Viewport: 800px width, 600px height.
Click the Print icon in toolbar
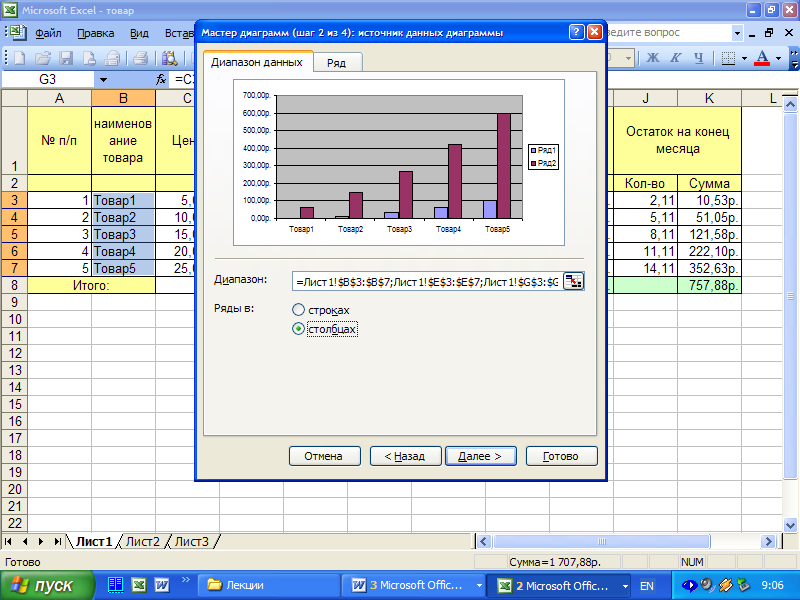click(x=140, y=58)
